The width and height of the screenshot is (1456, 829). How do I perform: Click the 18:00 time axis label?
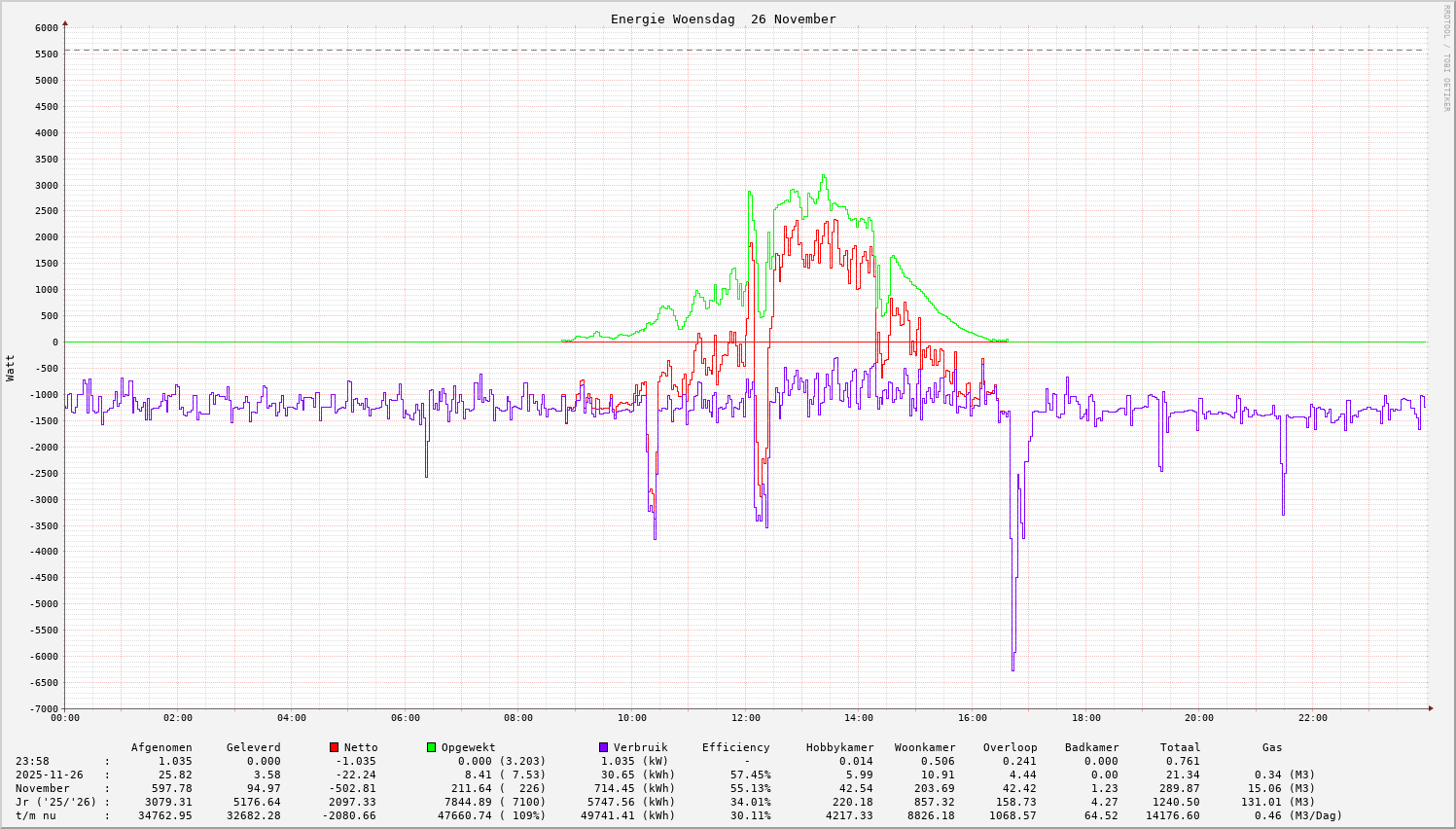(1085, 718)
